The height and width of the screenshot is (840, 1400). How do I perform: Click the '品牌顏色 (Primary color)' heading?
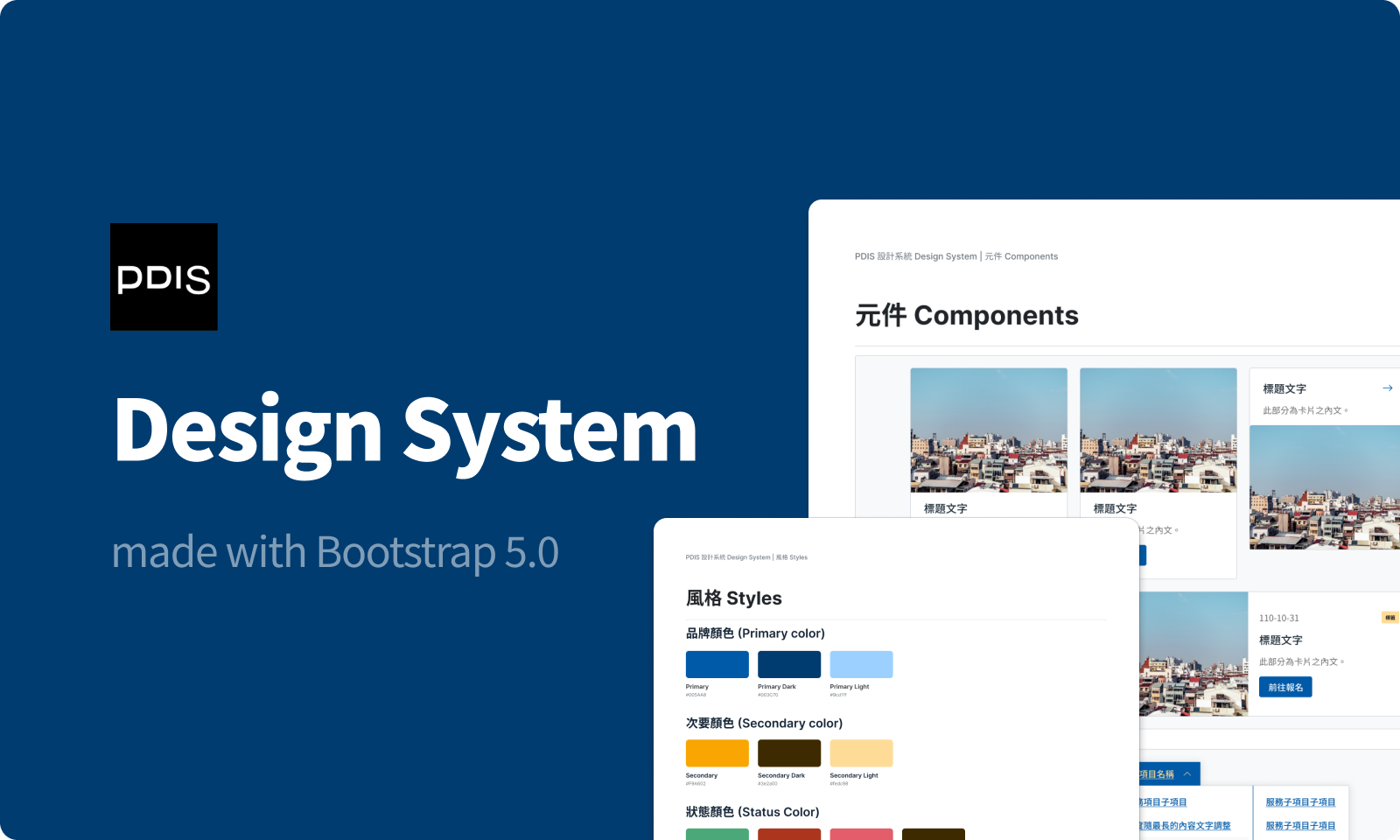(x=755, y=633)
